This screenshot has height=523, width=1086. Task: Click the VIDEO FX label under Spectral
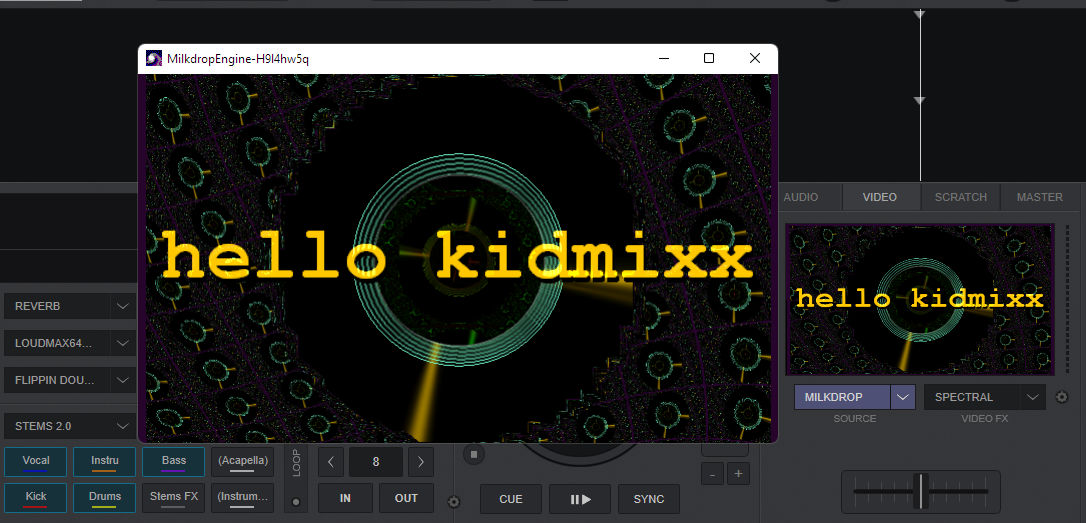click(x=984, y=418)
